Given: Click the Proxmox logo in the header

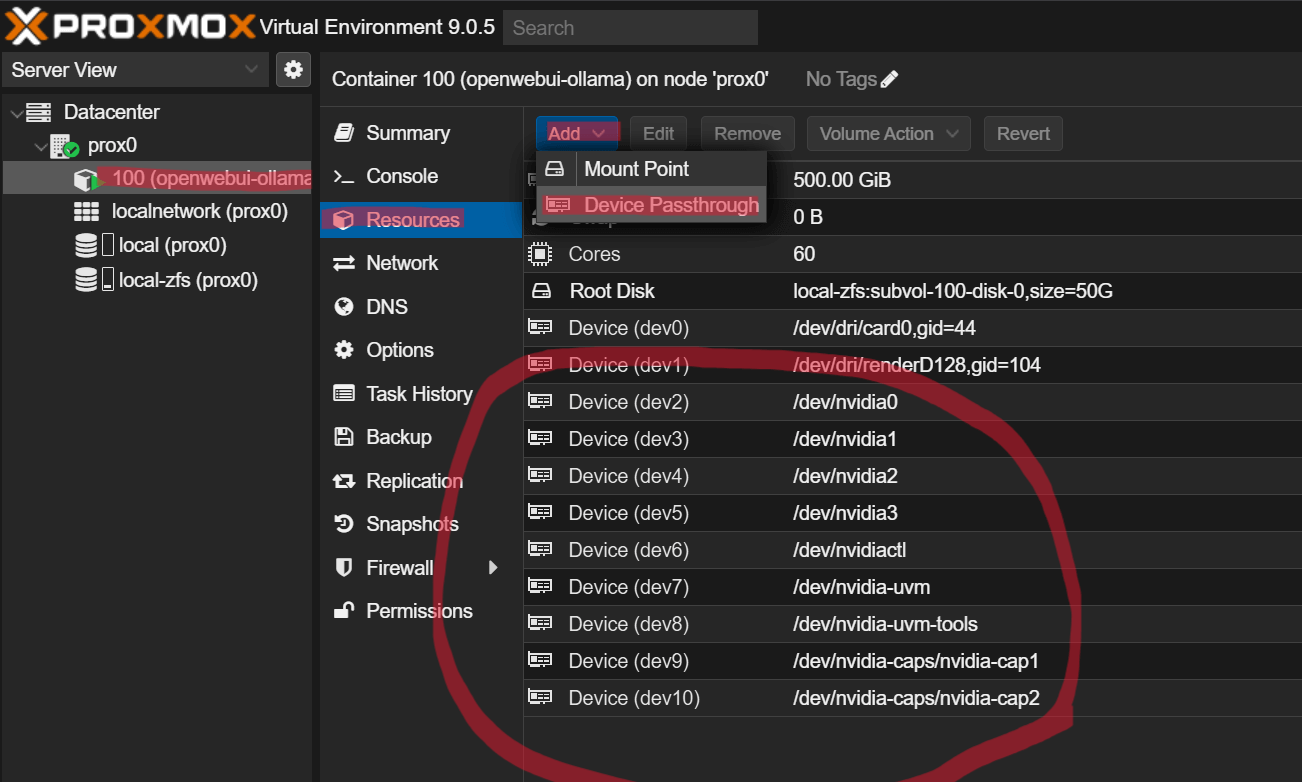Looking at the screenshot, I should pyautogui.click(x=130, y=27).
